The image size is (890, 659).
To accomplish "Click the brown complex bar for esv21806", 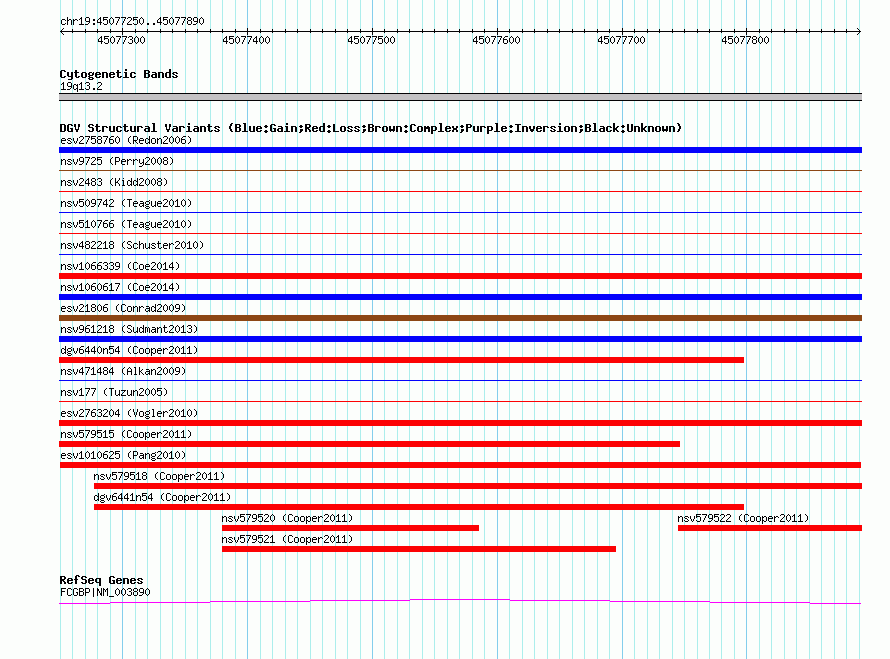I will coord(460,318).
